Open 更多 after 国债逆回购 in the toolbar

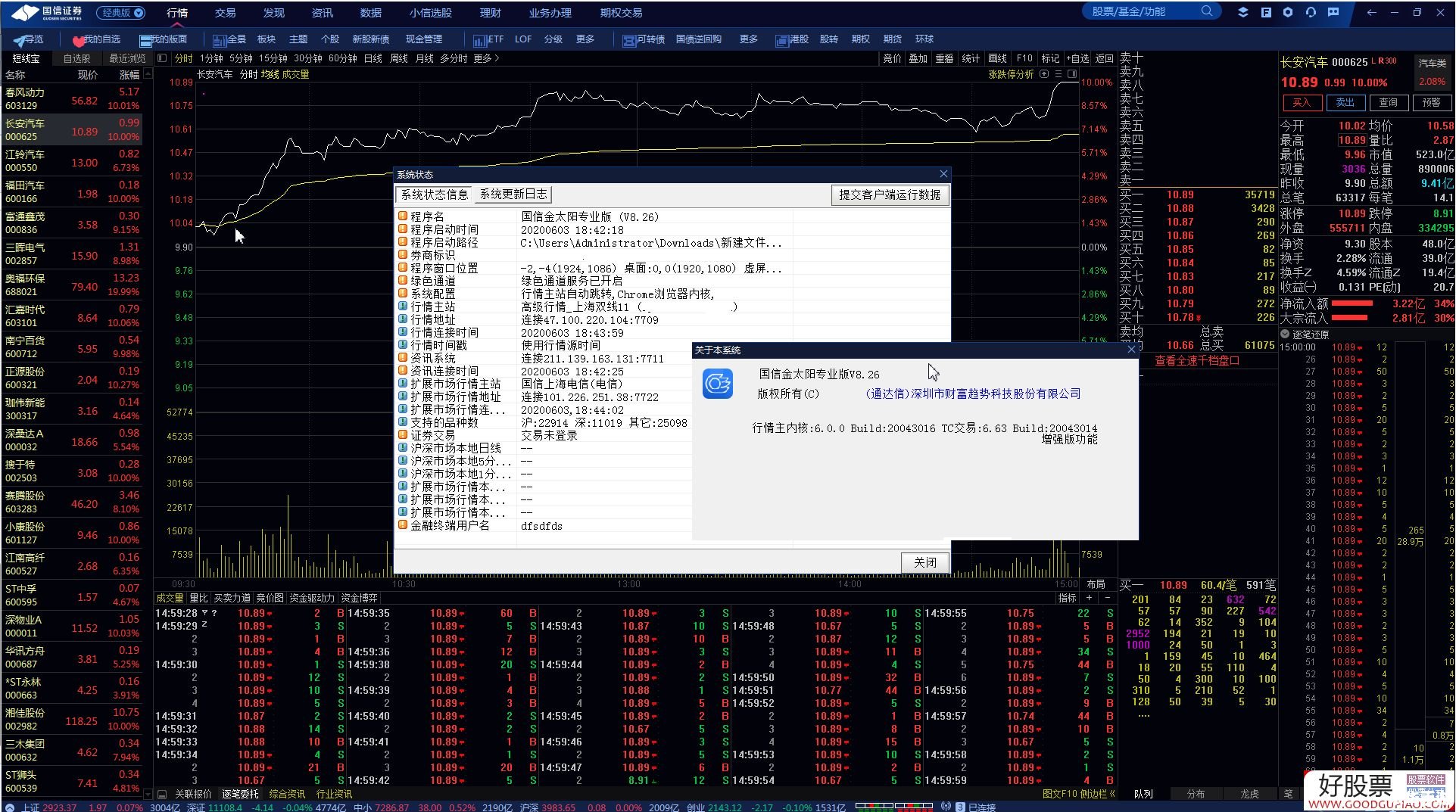click(x=749, y=39)
